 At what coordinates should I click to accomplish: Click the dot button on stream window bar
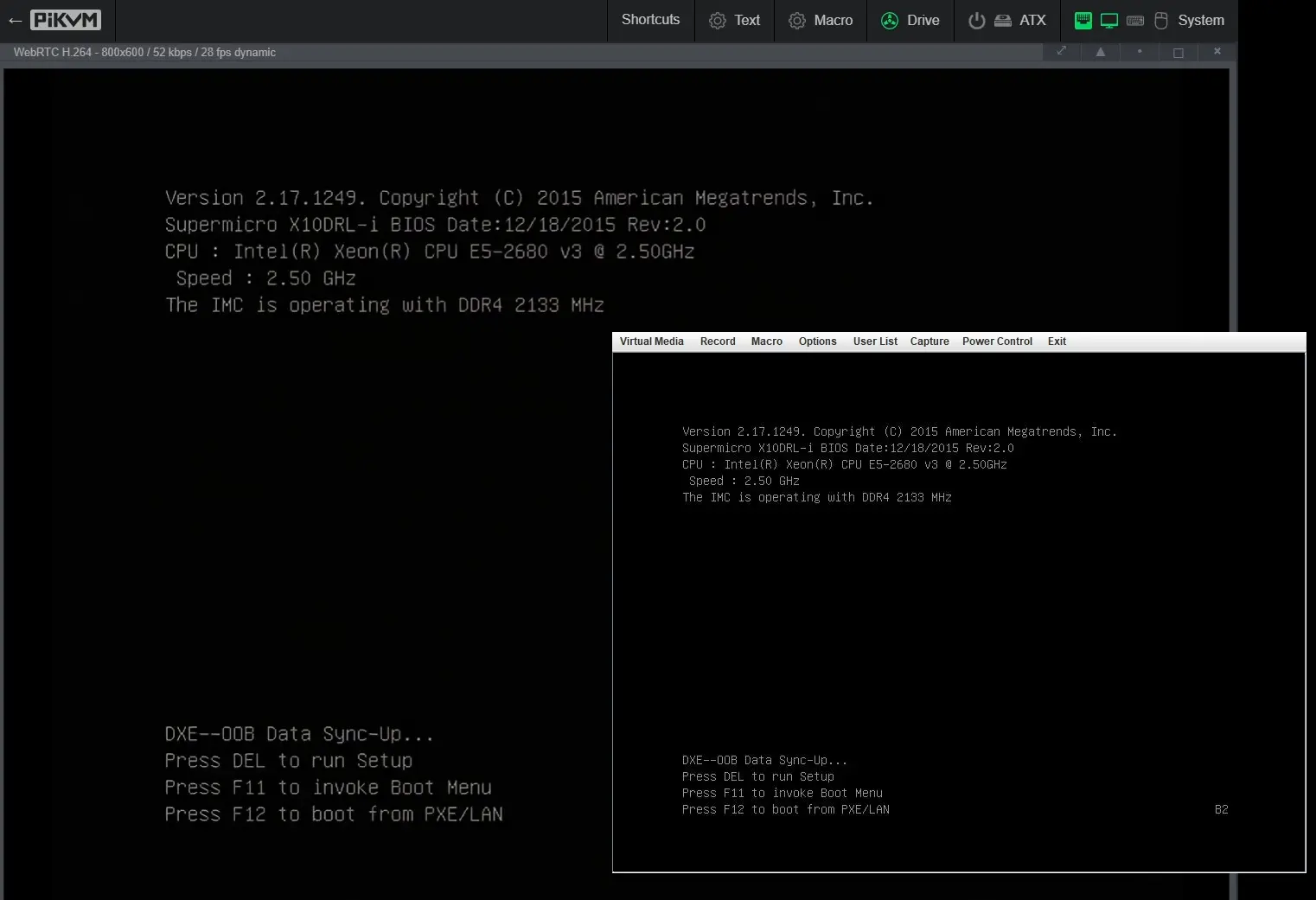tap(1140, 52)
